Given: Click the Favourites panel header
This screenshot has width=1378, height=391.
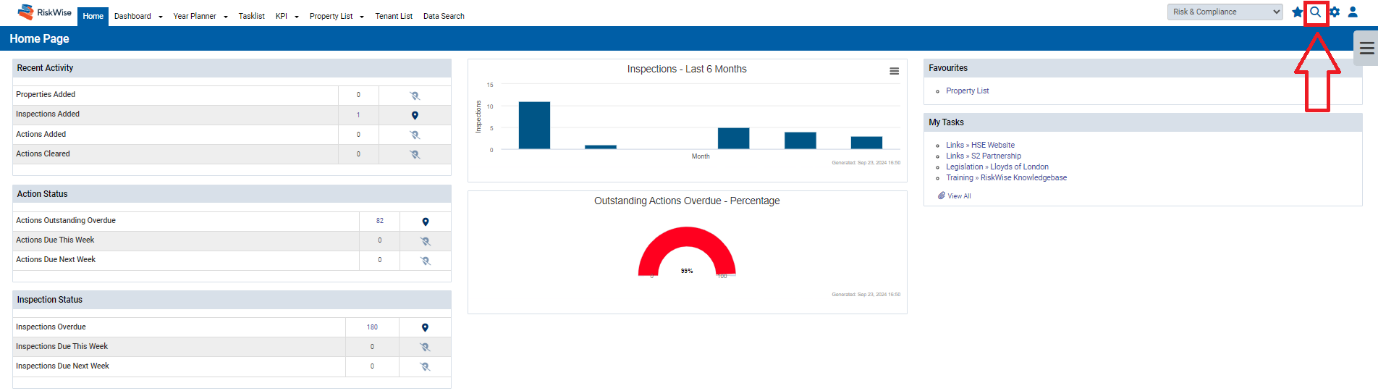Looking at the screenshot, I should [1142, 68].
